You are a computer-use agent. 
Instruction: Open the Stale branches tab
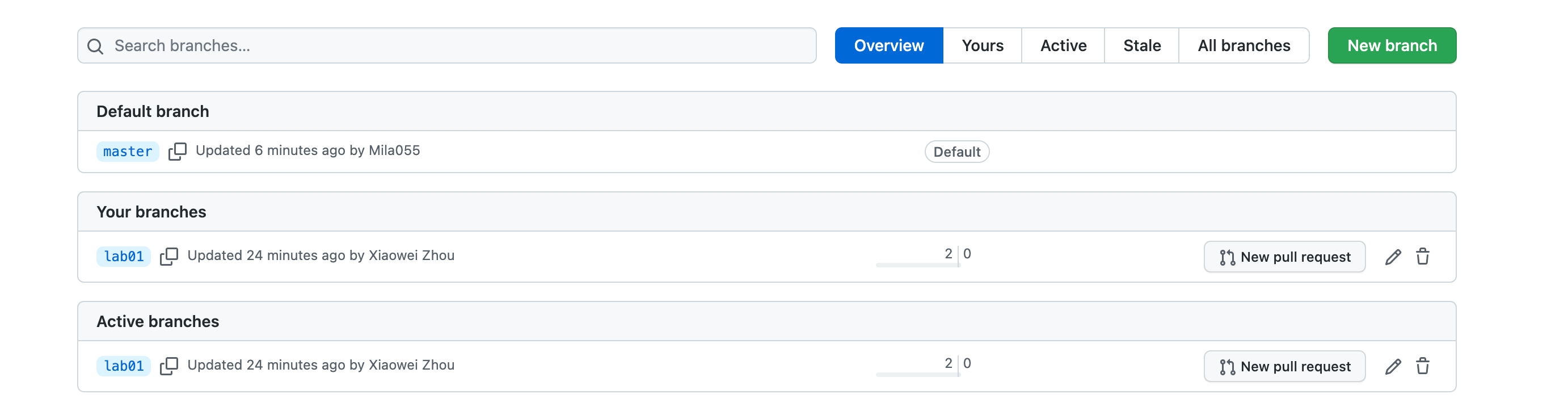pos(1141,45)
